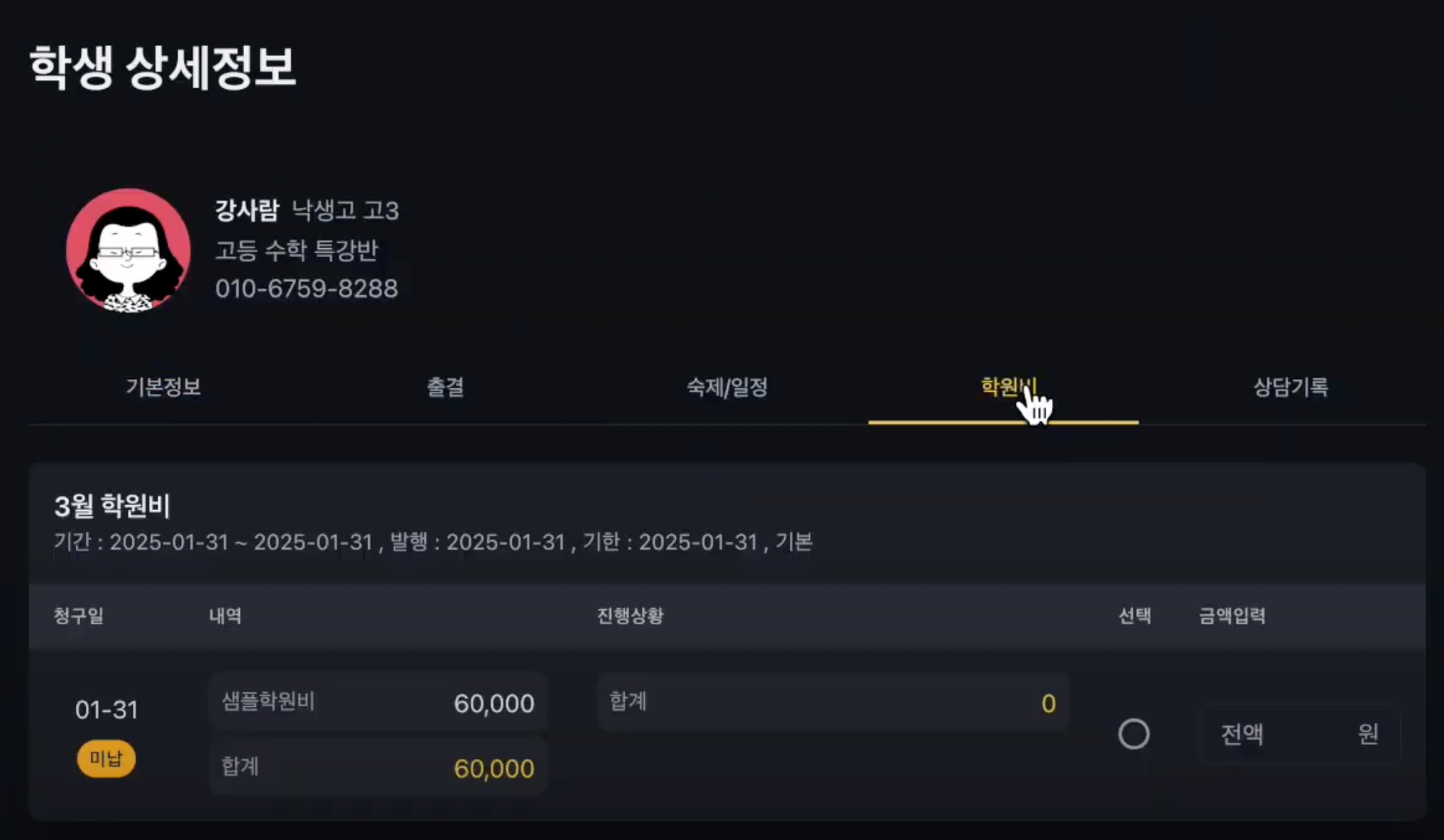Click the 샘플학원비 60,000 item row
1444x840 pixels.
(378, 702)
